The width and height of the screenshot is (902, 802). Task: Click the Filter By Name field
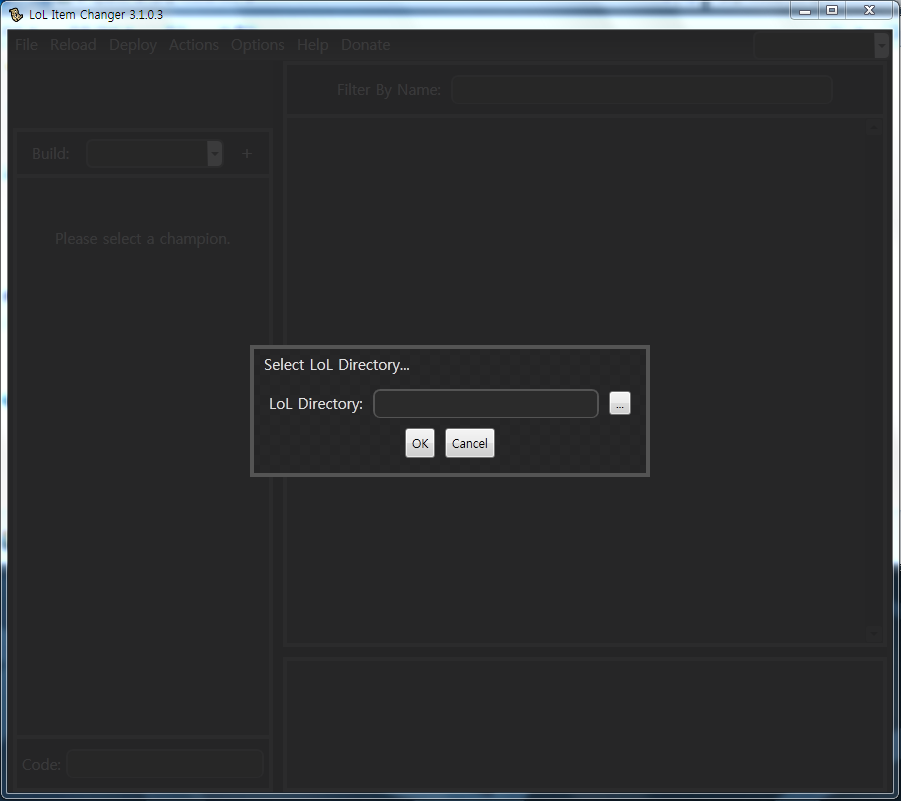pyautogui.click(x=641, y=90)
